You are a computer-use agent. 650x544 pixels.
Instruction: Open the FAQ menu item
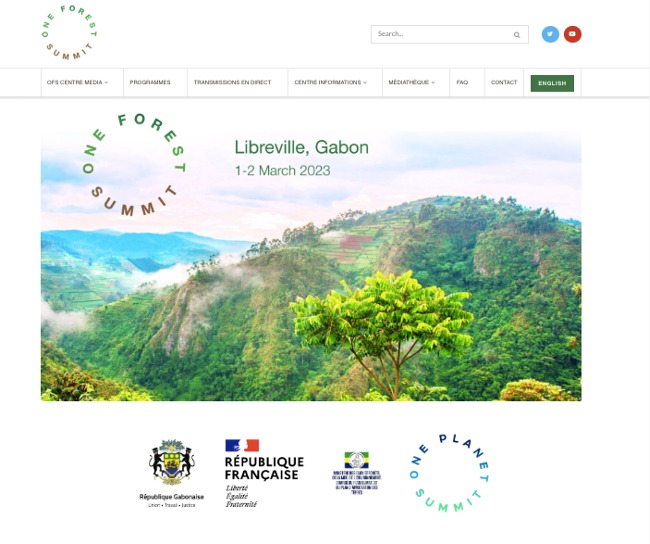(462, 83)
